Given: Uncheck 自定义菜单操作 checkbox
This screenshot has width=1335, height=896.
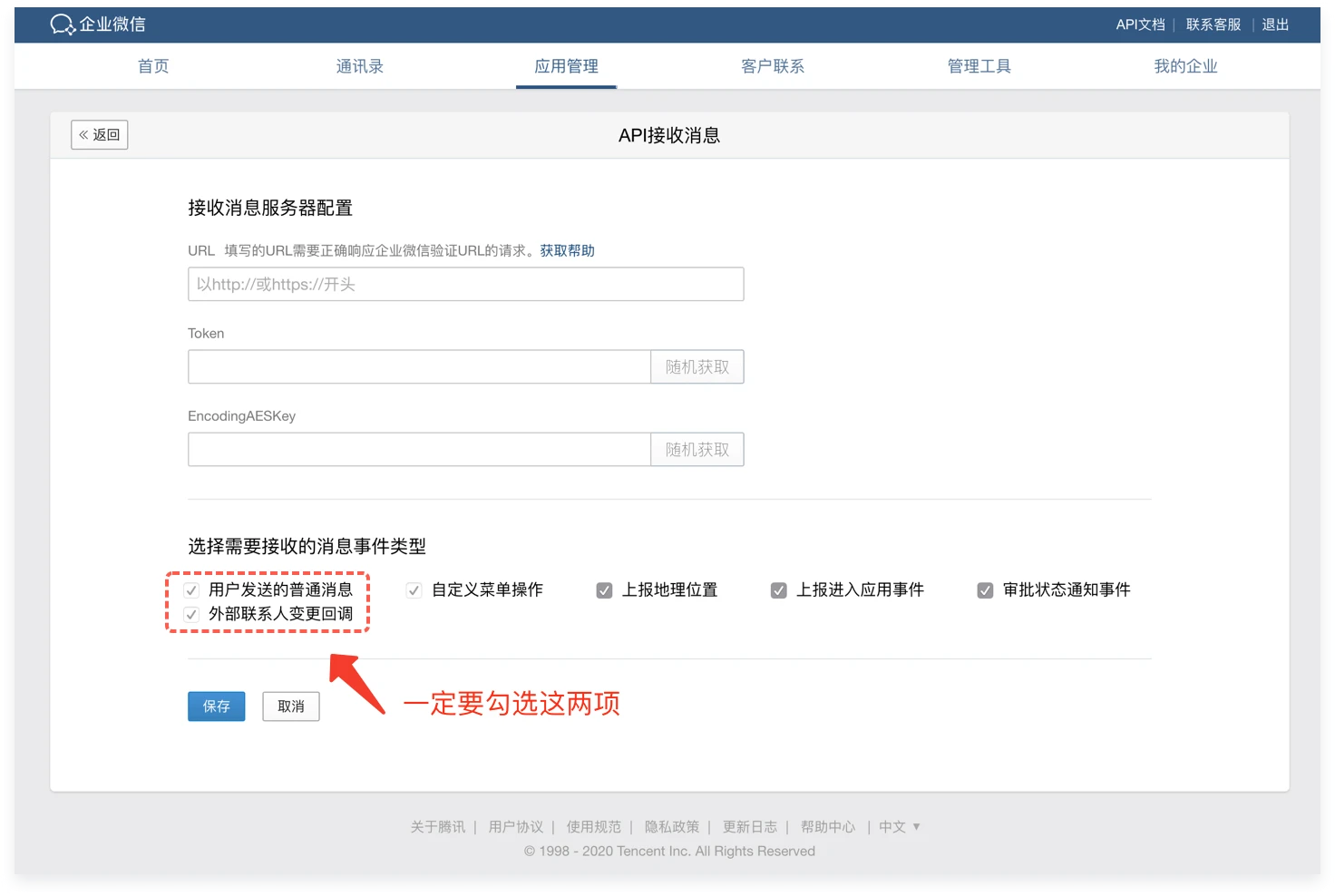Looking at the screenshot, I should point(414,590).
